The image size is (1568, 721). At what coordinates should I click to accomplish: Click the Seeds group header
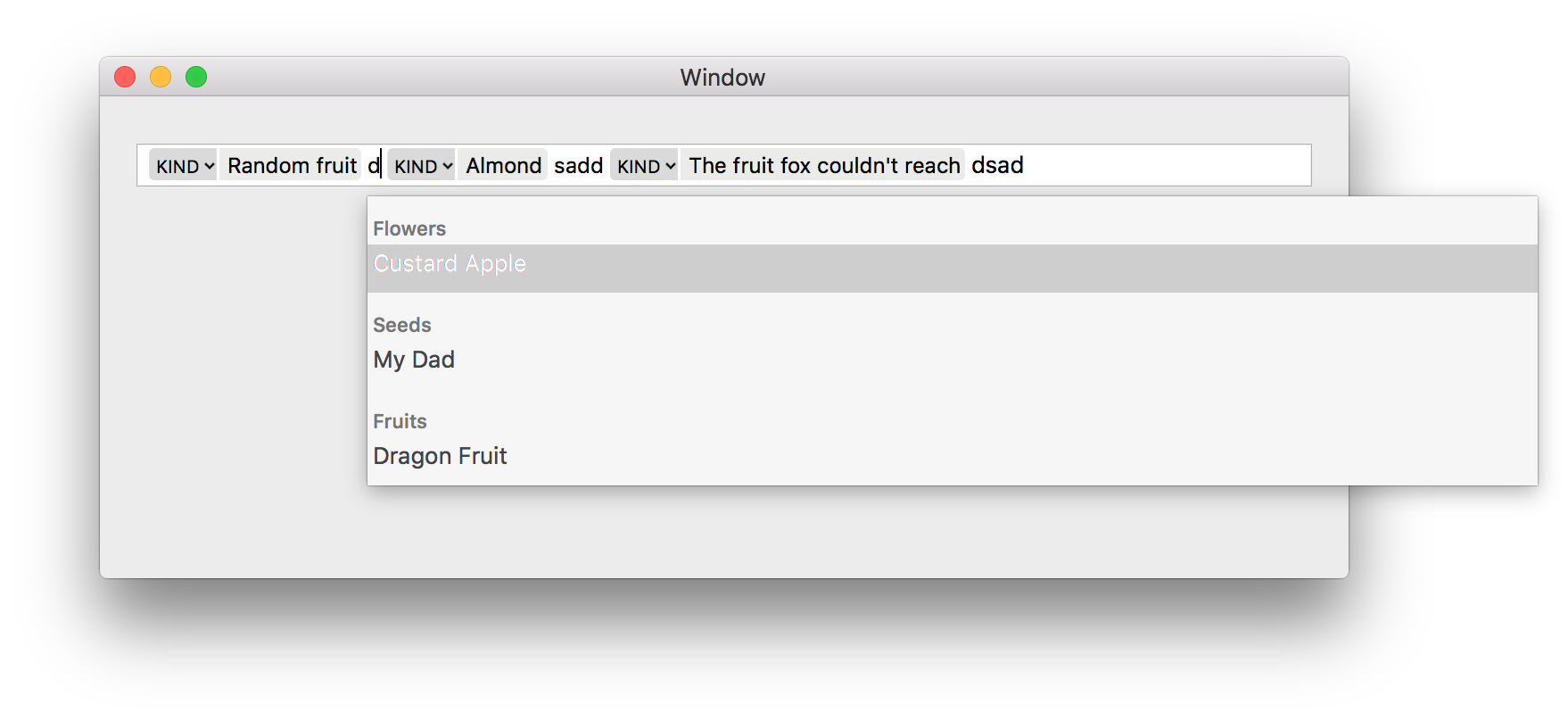tap(402, 325)
